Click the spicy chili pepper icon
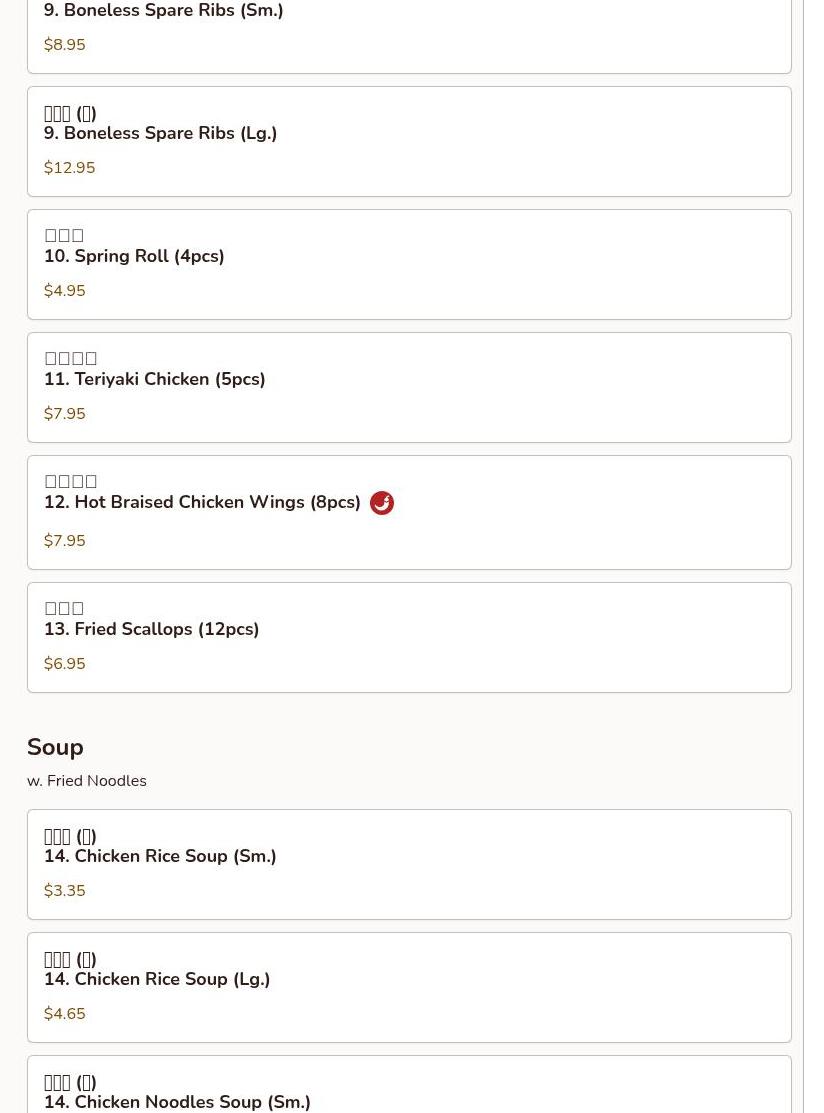The image size is (824, 1113). [x=382, y=503]
